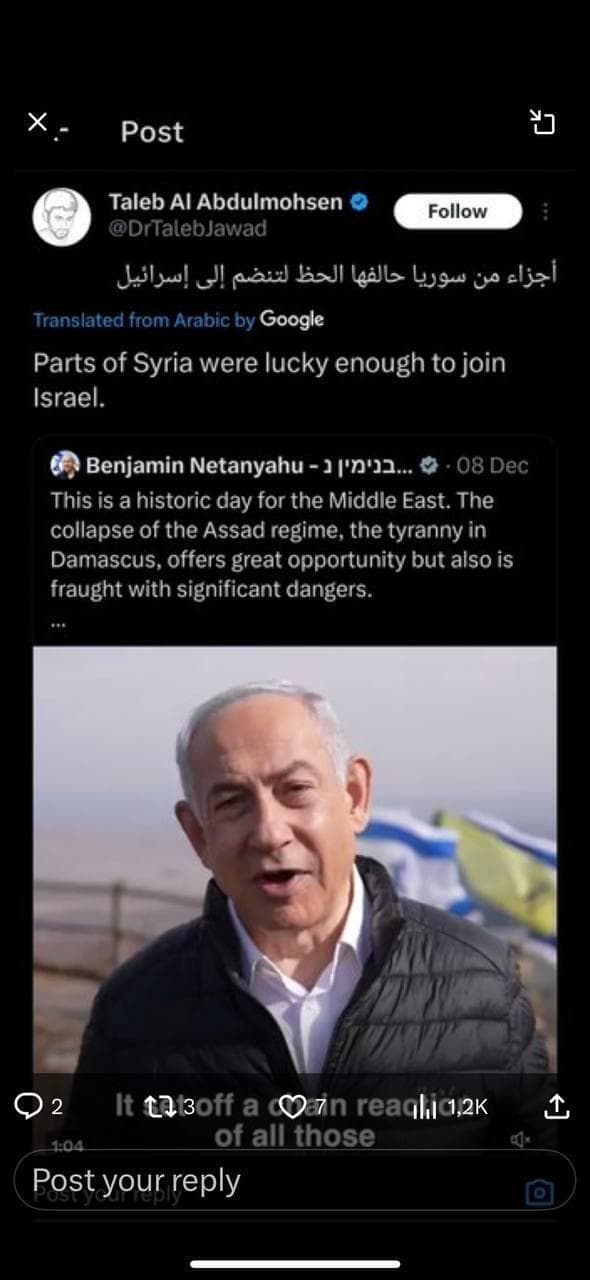This screenshot has width=590, height=1280.
Task: Tap the share upload icon
Action: click(x=556, y=1105)
